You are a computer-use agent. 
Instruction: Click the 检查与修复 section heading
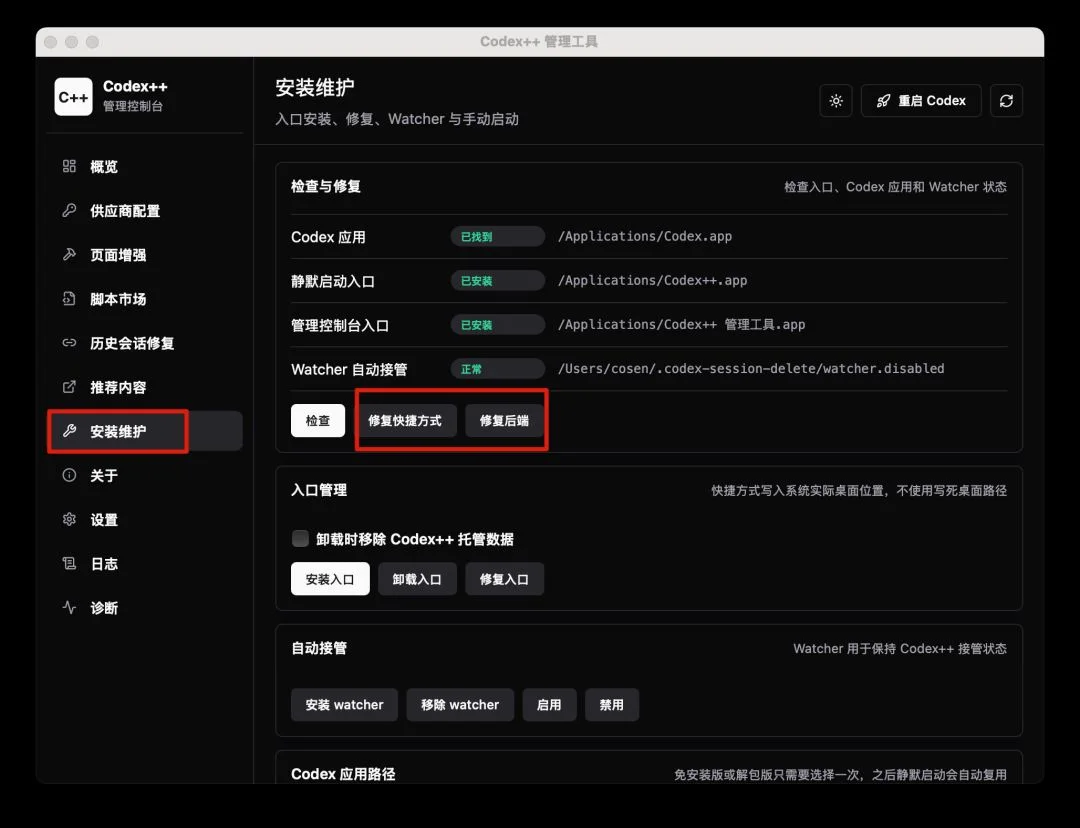point(326,186)
